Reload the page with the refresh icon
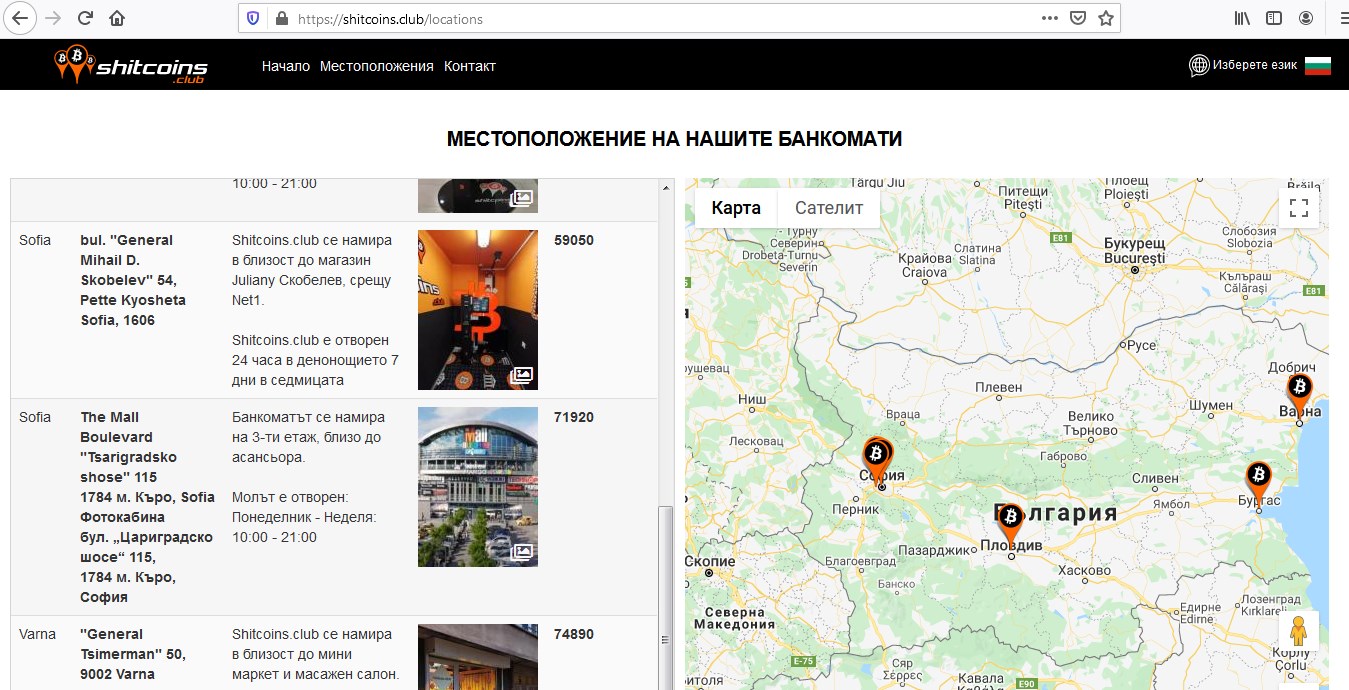This screenshot has height=690, width=1349. coord(86,18)
